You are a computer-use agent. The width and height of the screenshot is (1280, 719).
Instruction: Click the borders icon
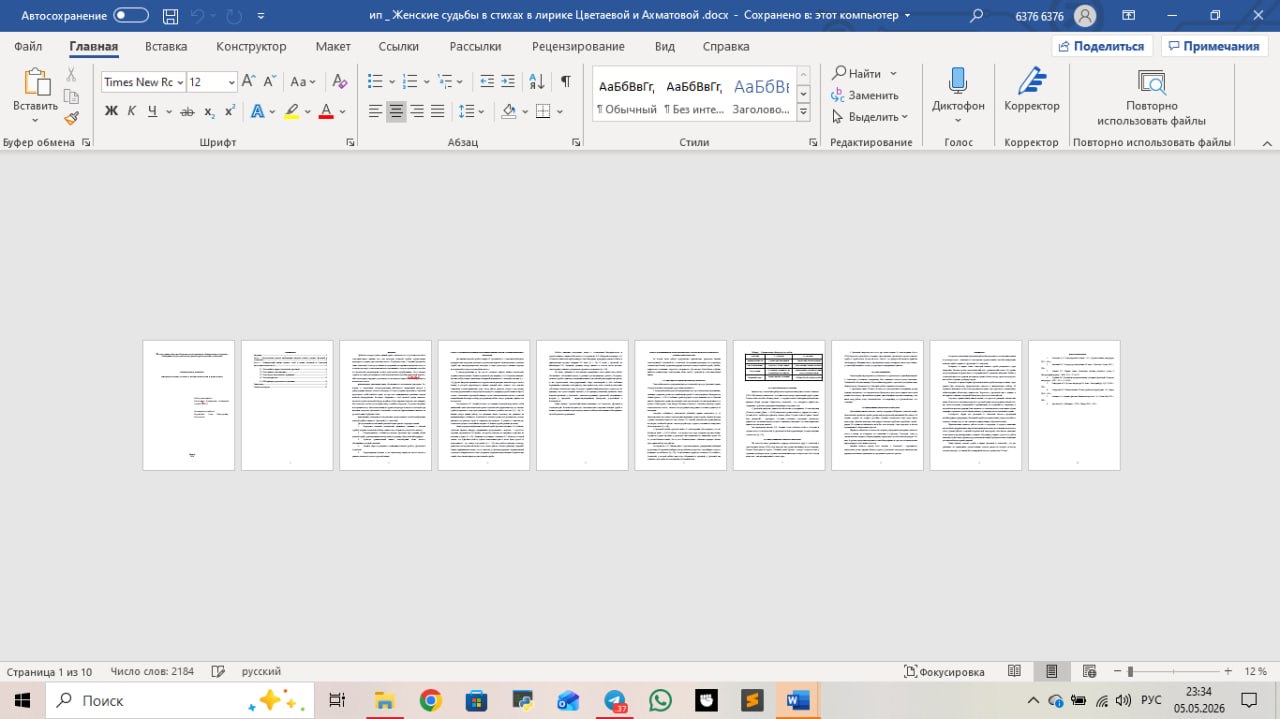point(542,111)
